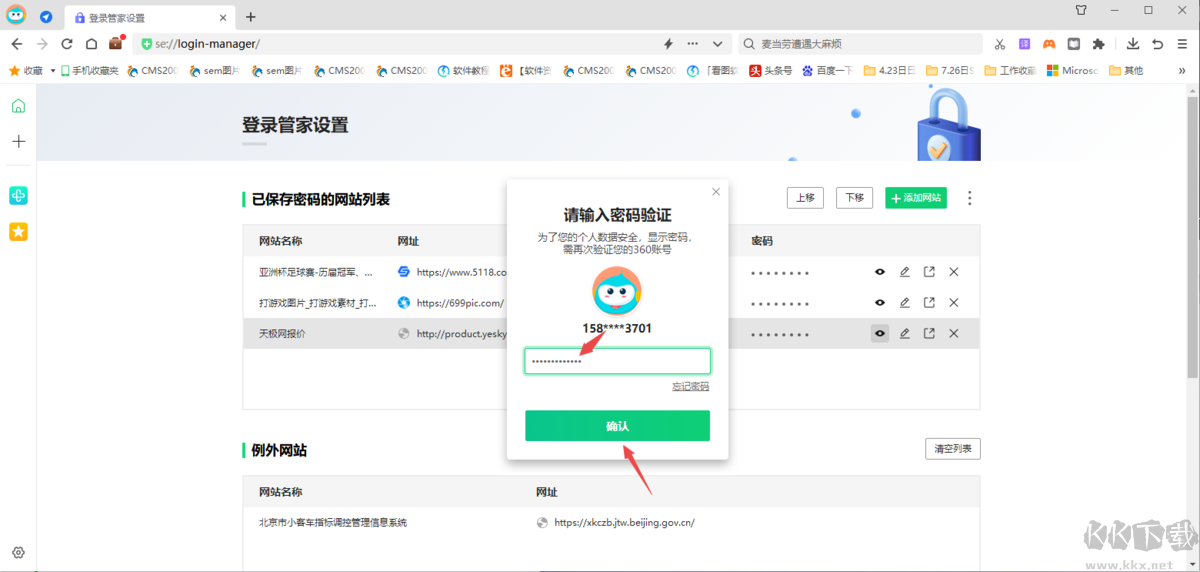Show password for 打游戏图片 row
Image resolution: width=1200 pixels, height=572 pixels.
point(880,303)
